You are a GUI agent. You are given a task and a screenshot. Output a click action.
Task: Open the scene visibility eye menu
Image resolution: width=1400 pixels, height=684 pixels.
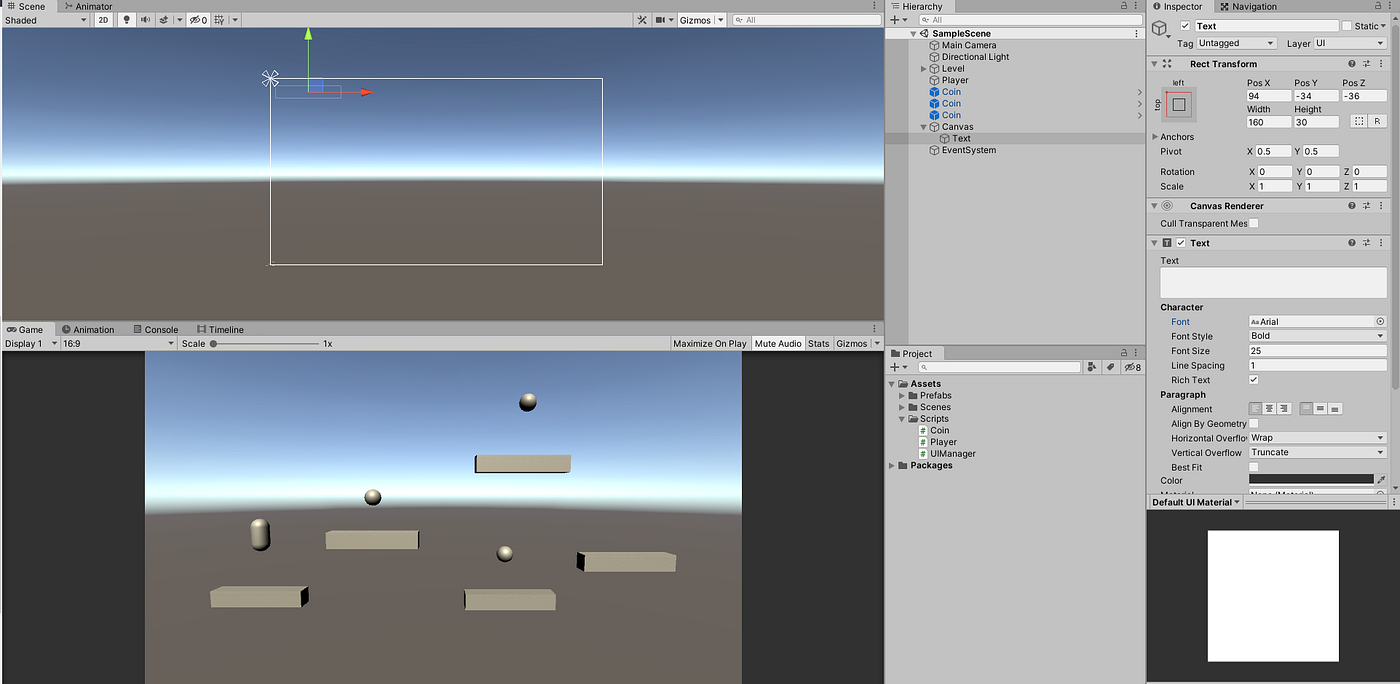(197, 19)
